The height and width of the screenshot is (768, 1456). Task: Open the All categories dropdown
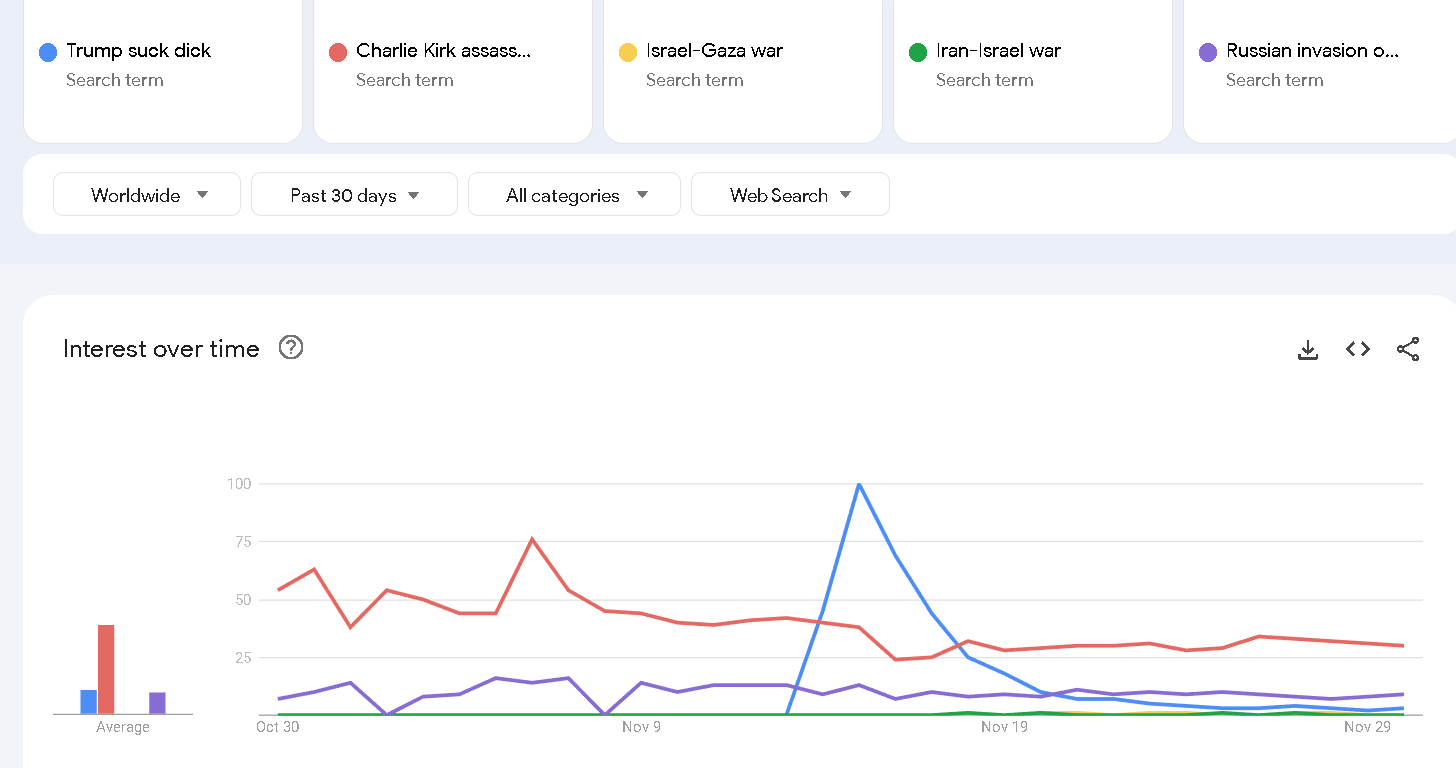(x=574, y=195)
